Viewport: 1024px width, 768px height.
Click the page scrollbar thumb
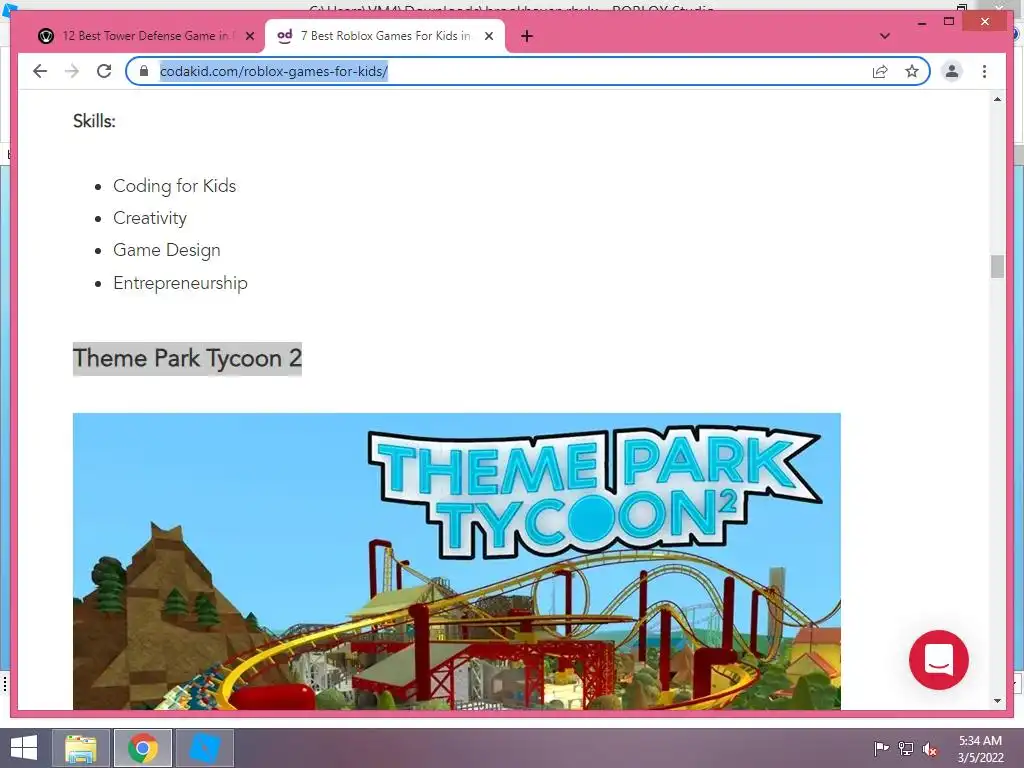click(x=997, y=266)
